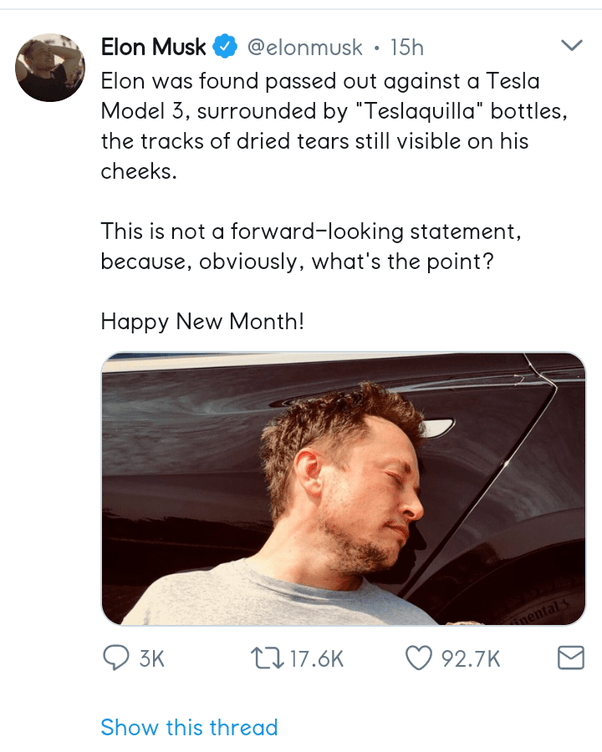Expand the tweet options chevron menu
This screenshot has height=752, width=602.
tap(572, 46)
